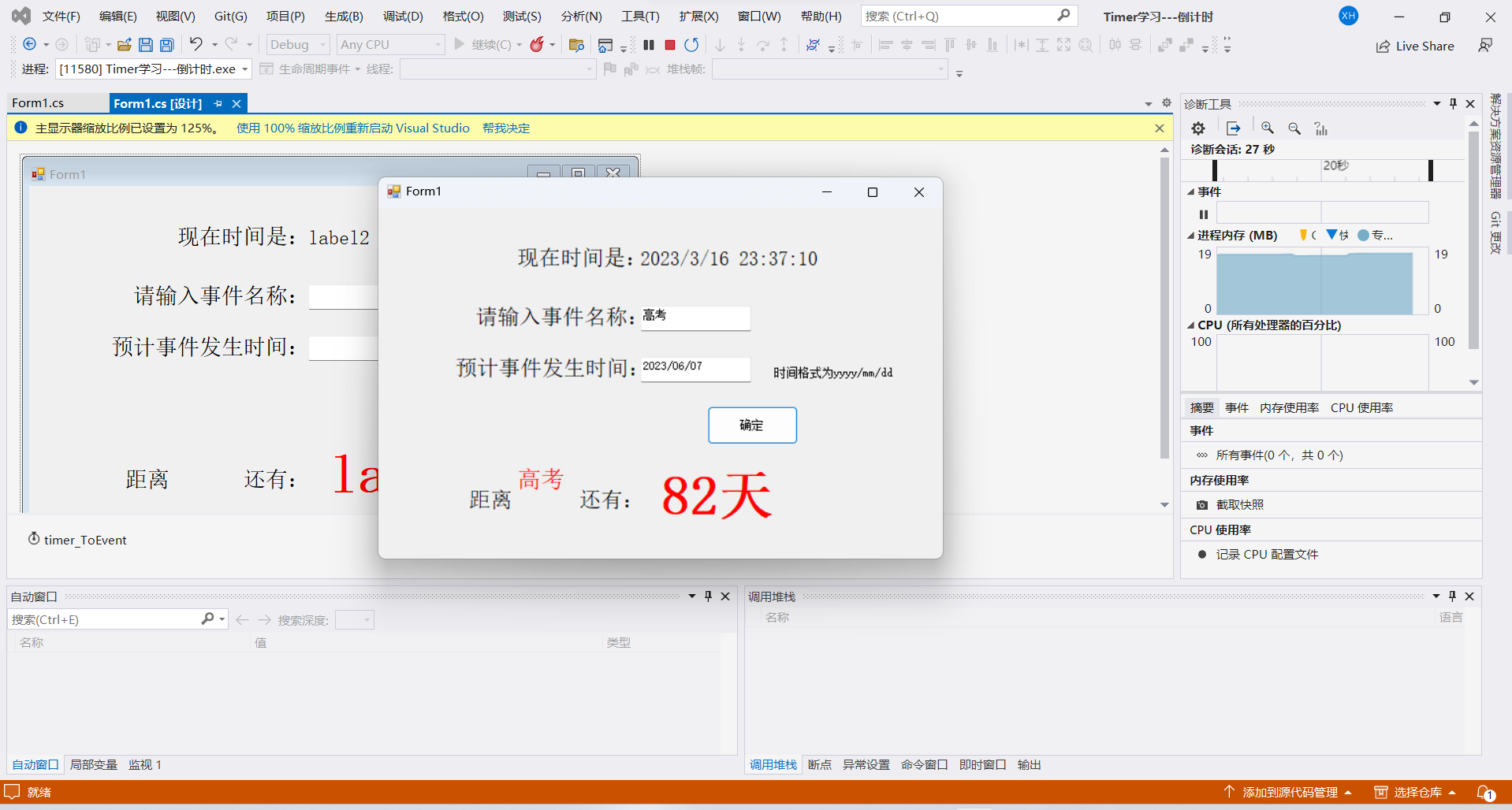
Task: Click the Autos window search field
Action: tap(118, 619)
